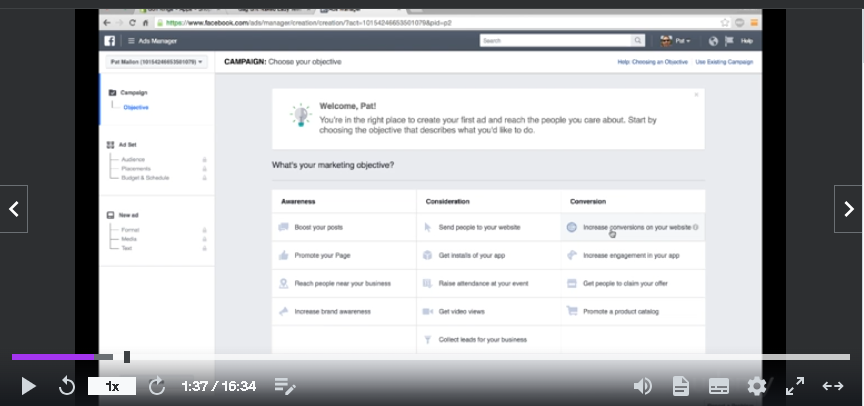Click the browser home icon
This screenshot has width=864, height=406.
145,23
